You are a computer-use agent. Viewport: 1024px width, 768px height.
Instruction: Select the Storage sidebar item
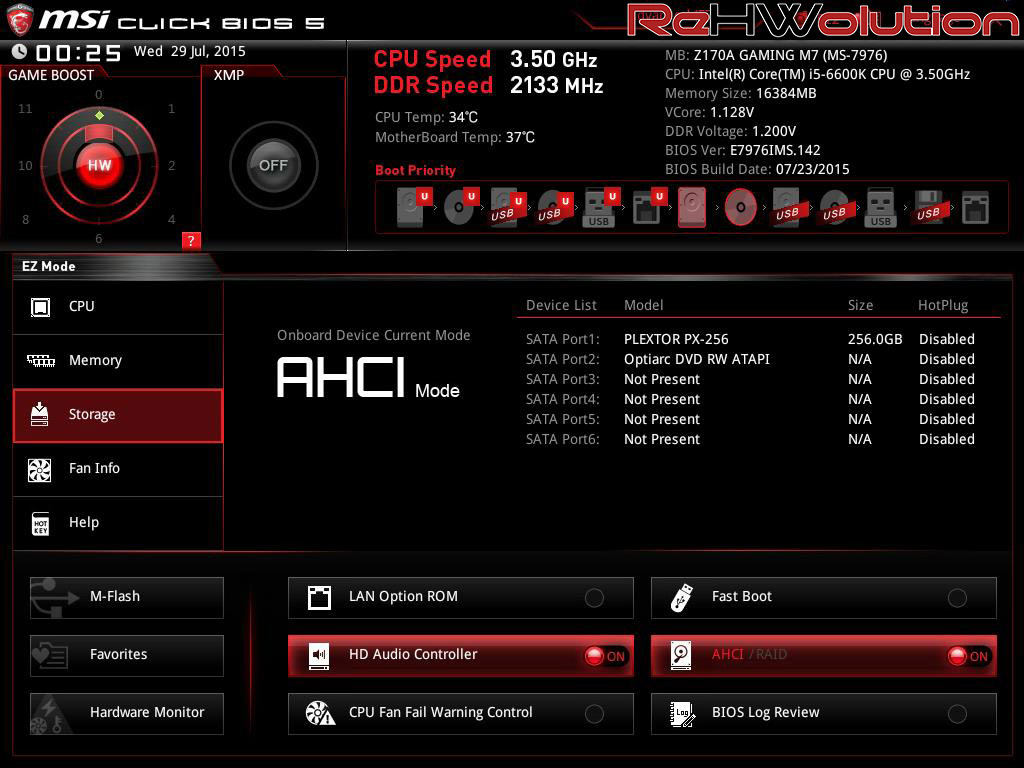pyautogui.click(x=118, y=415)
